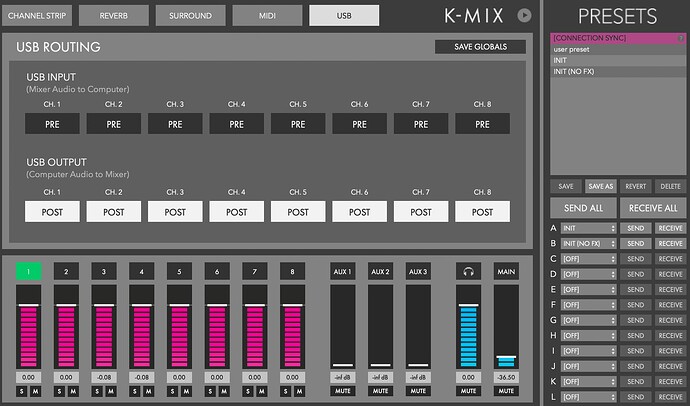
Task: Toggle USB Output CH. 5 POST button
Action: (x=298, y=212)
